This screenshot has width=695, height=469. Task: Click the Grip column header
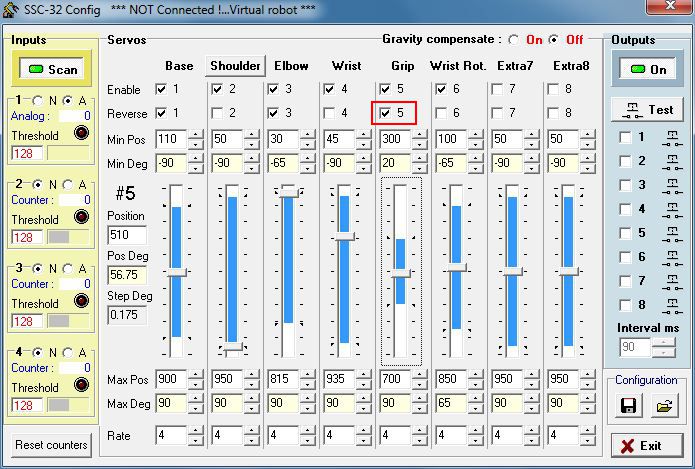(402, 66)
